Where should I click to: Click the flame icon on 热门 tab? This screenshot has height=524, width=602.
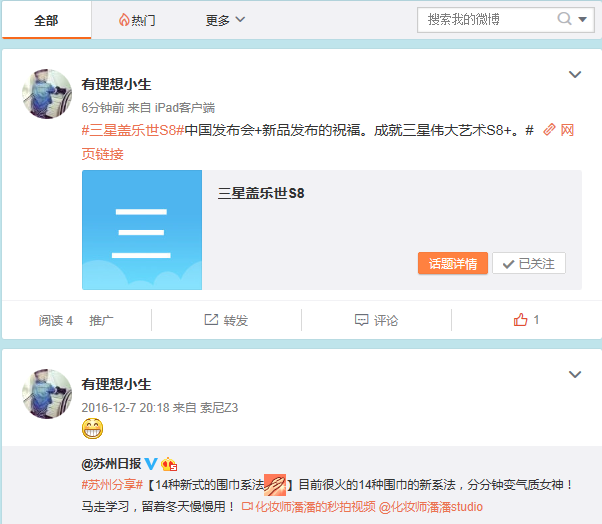(x=124, y=20)
